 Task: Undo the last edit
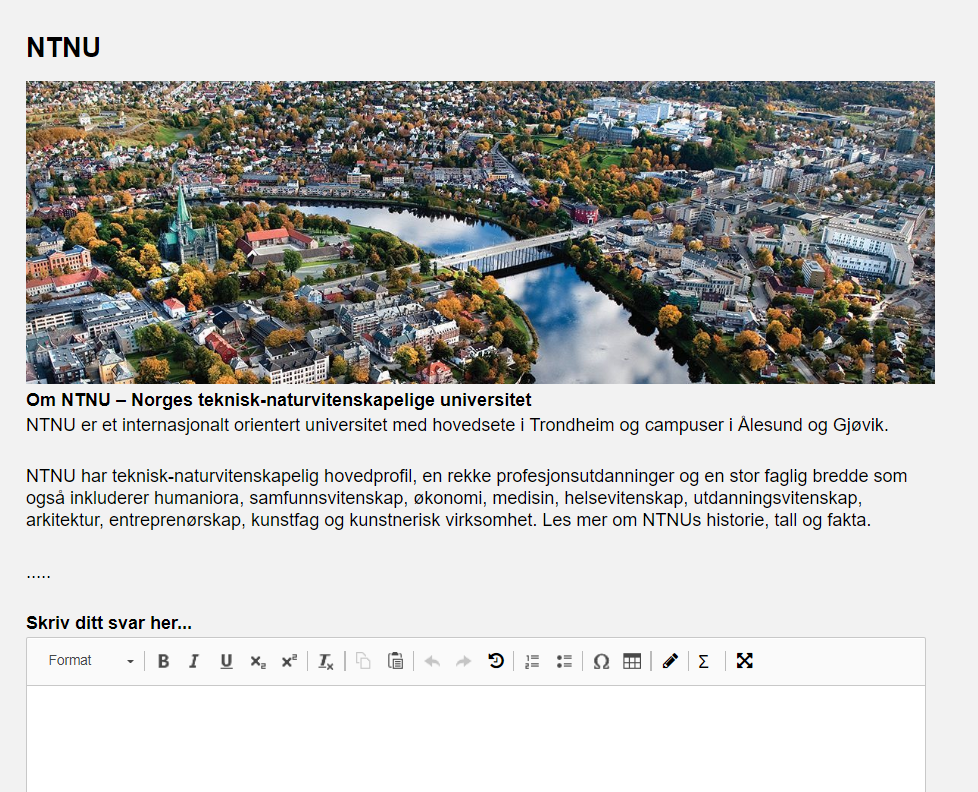432,661
